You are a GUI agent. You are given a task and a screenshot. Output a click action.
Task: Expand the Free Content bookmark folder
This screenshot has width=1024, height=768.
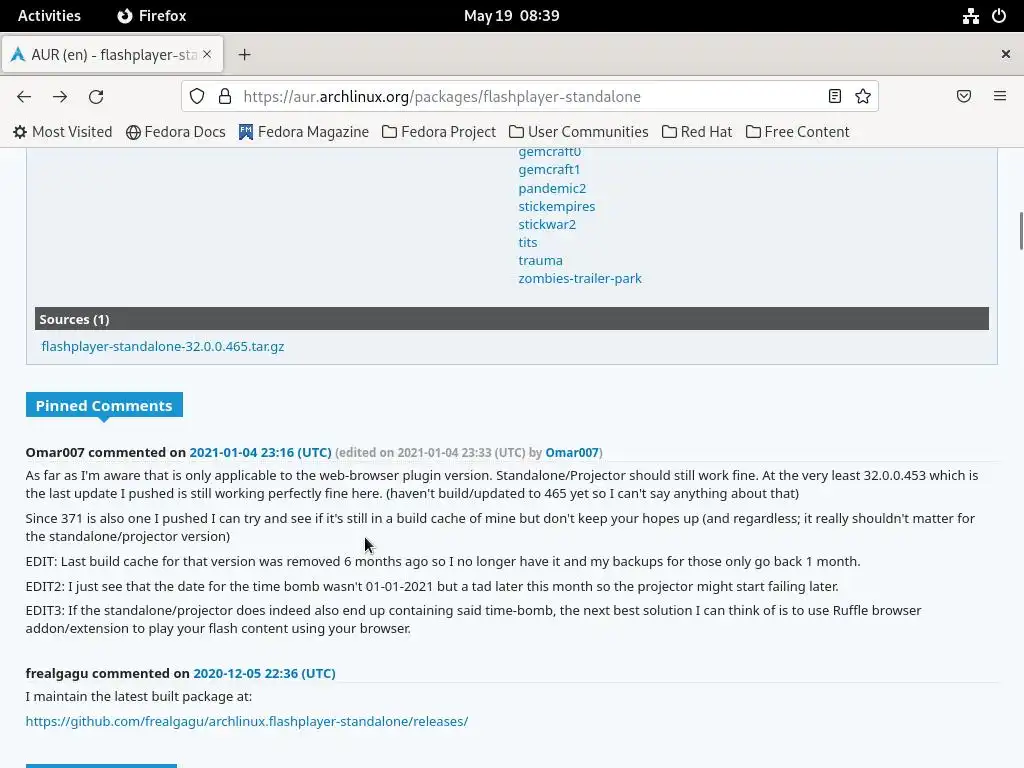point(797,132)
